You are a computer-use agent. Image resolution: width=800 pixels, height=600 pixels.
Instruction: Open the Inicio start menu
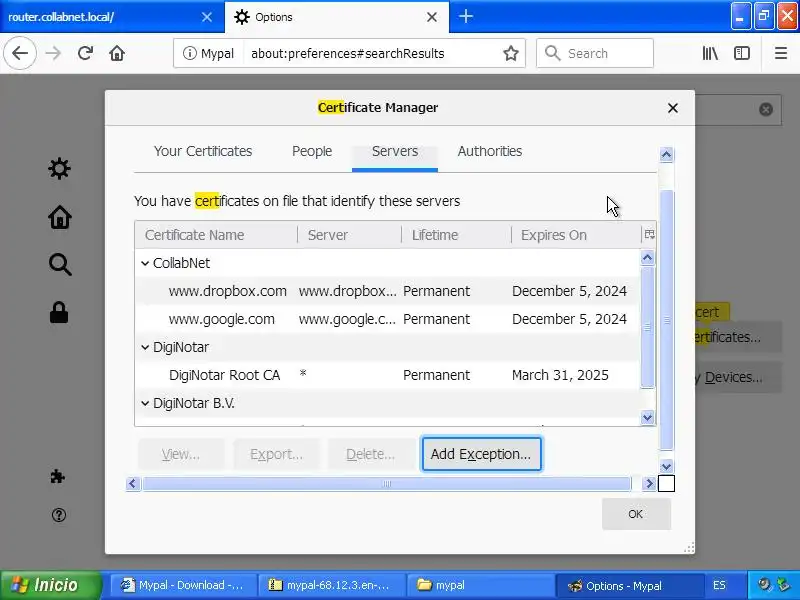pyautogui.click(x=51, y=585)
